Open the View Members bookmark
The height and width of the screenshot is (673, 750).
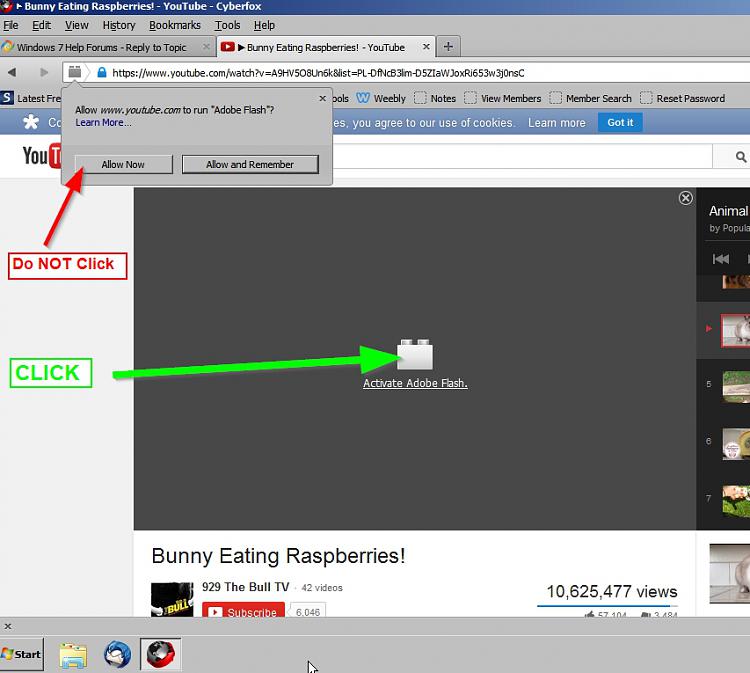503,98
